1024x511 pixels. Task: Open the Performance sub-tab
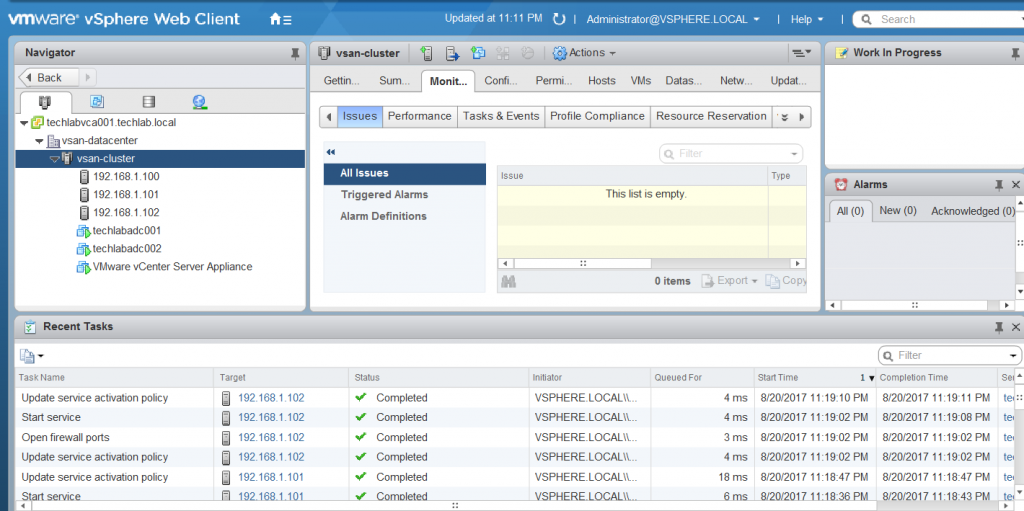tap(419, 116)
